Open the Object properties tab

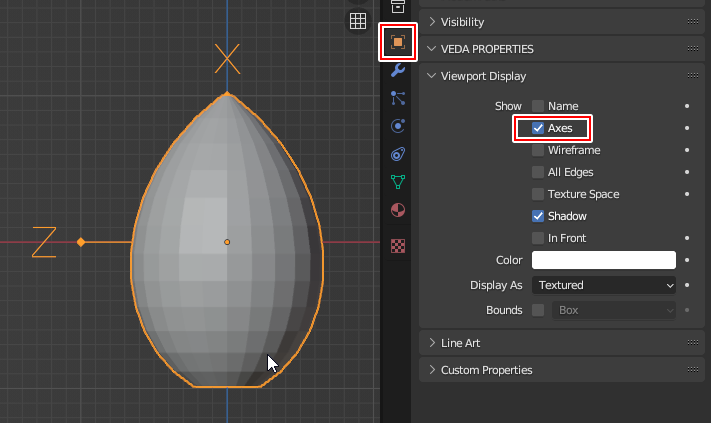(397, 42)
